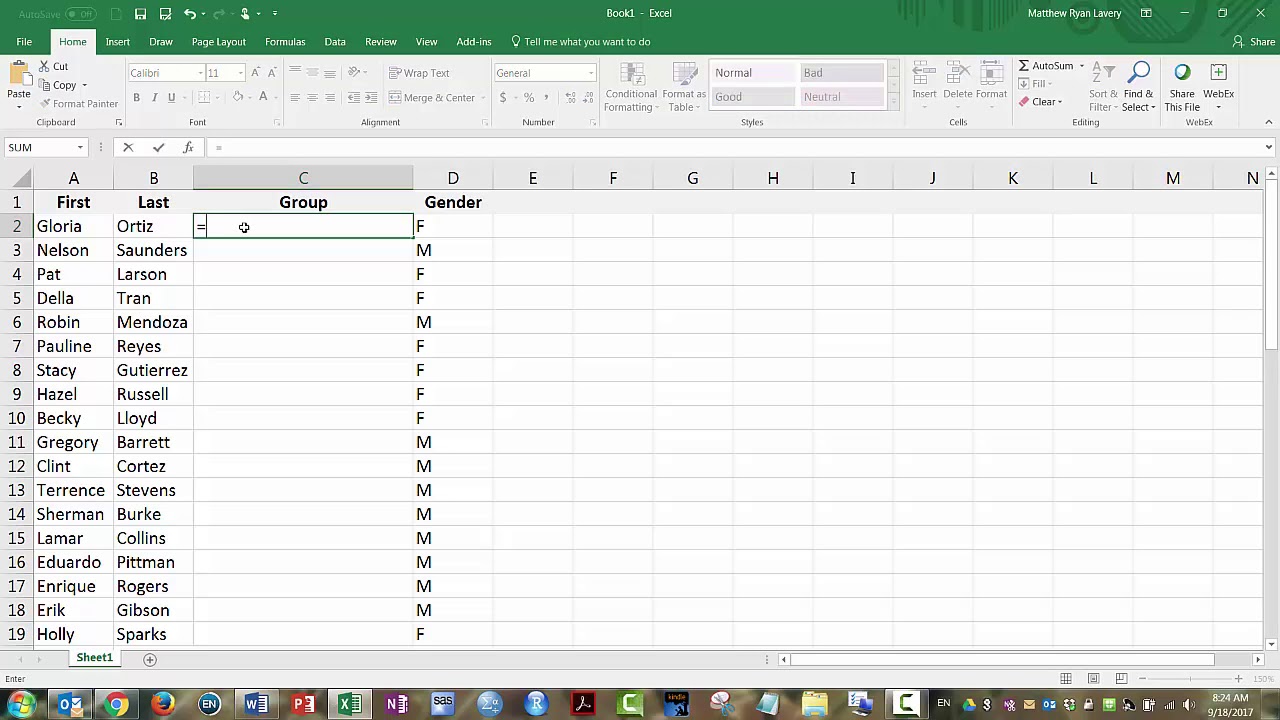Image resolution: width=1280 pixels, height=720 pixels.
Task: Click the Share This File icon
Action: [1182, 87]
